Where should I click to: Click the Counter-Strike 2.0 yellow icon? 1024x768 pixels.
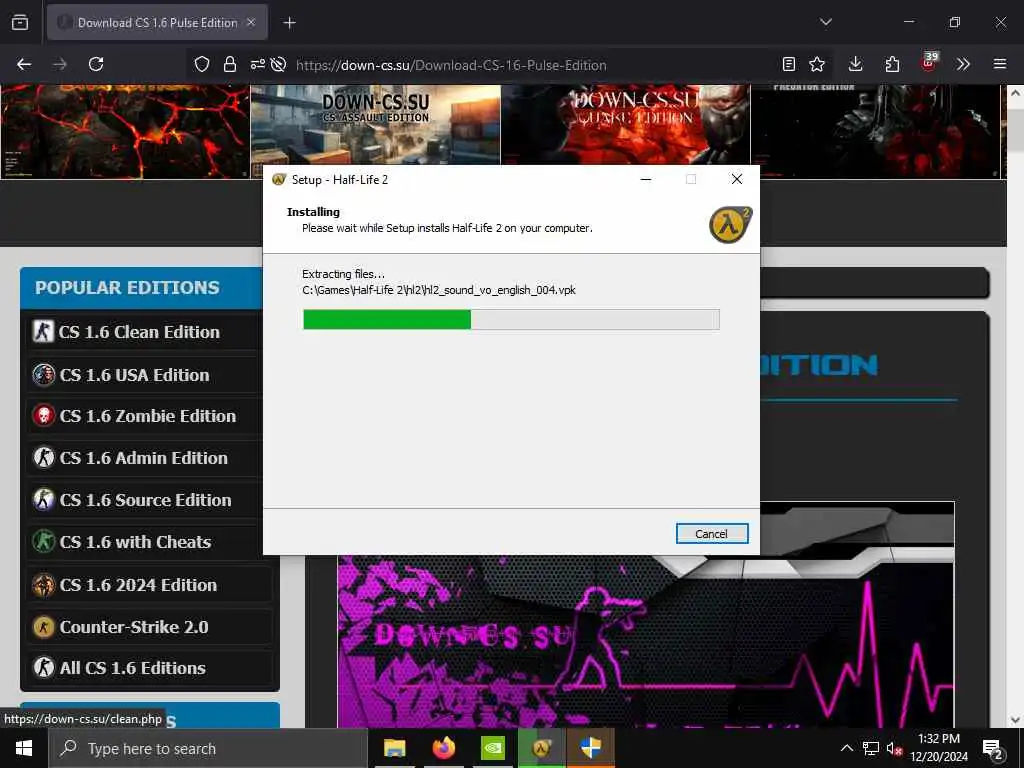(43, 627)
